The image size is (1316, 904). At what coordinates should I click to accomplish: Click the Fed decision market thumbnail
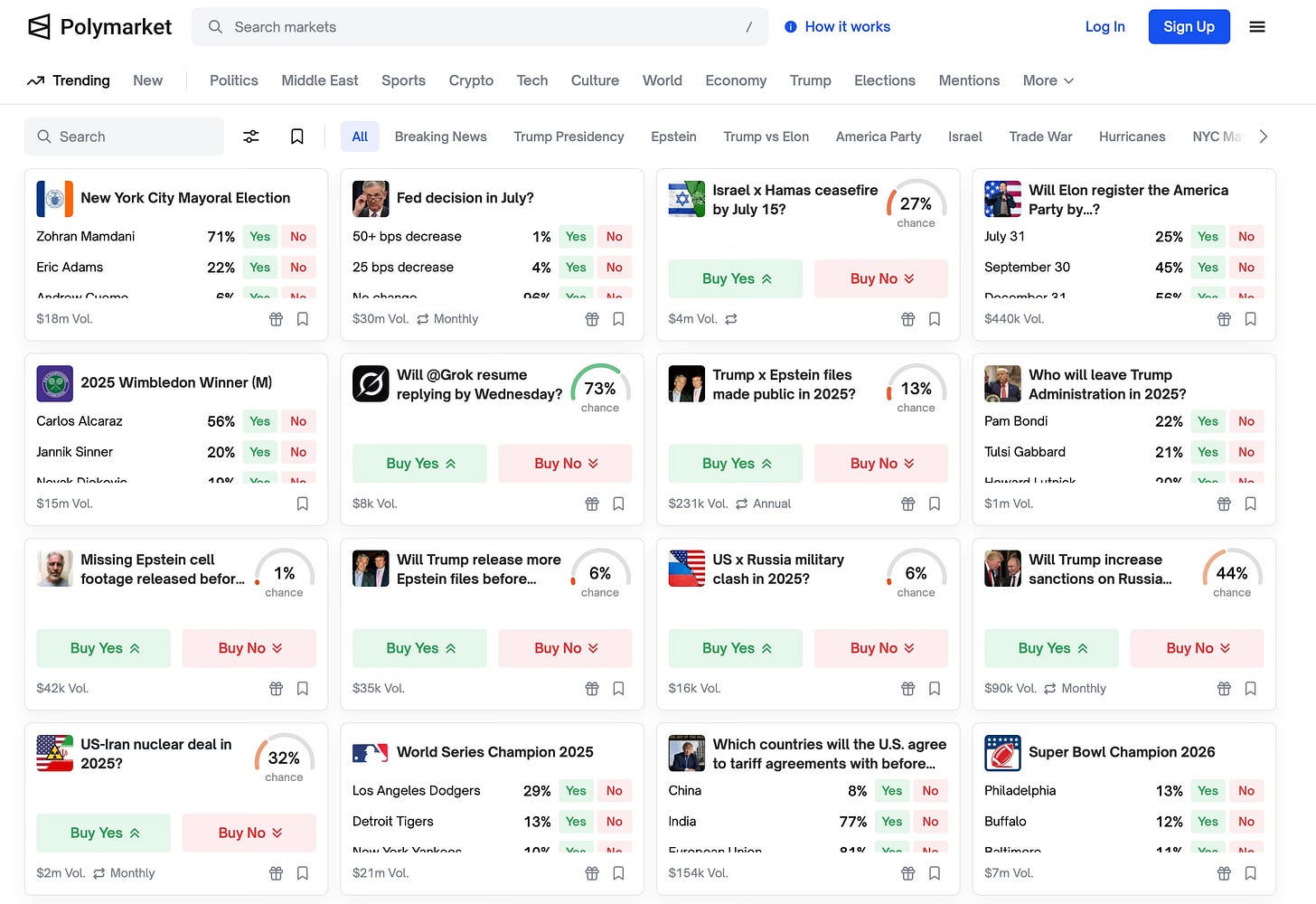pyautogui.click(x=371, y=199)
